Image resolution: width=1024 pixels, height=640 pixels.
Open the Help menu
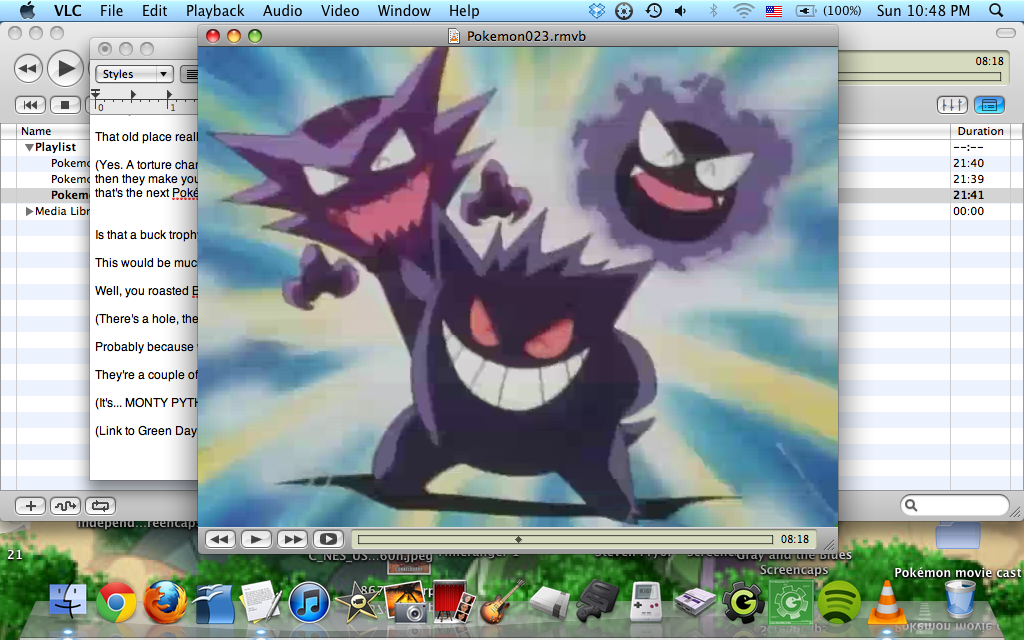coord(464,10)
